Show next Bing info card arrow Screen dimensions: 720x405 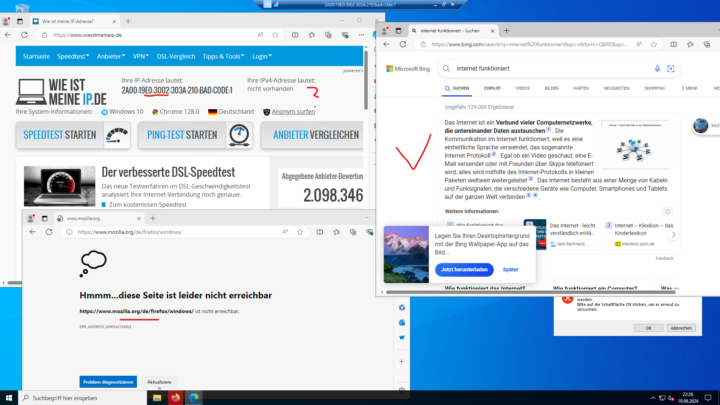click(674, 235)
